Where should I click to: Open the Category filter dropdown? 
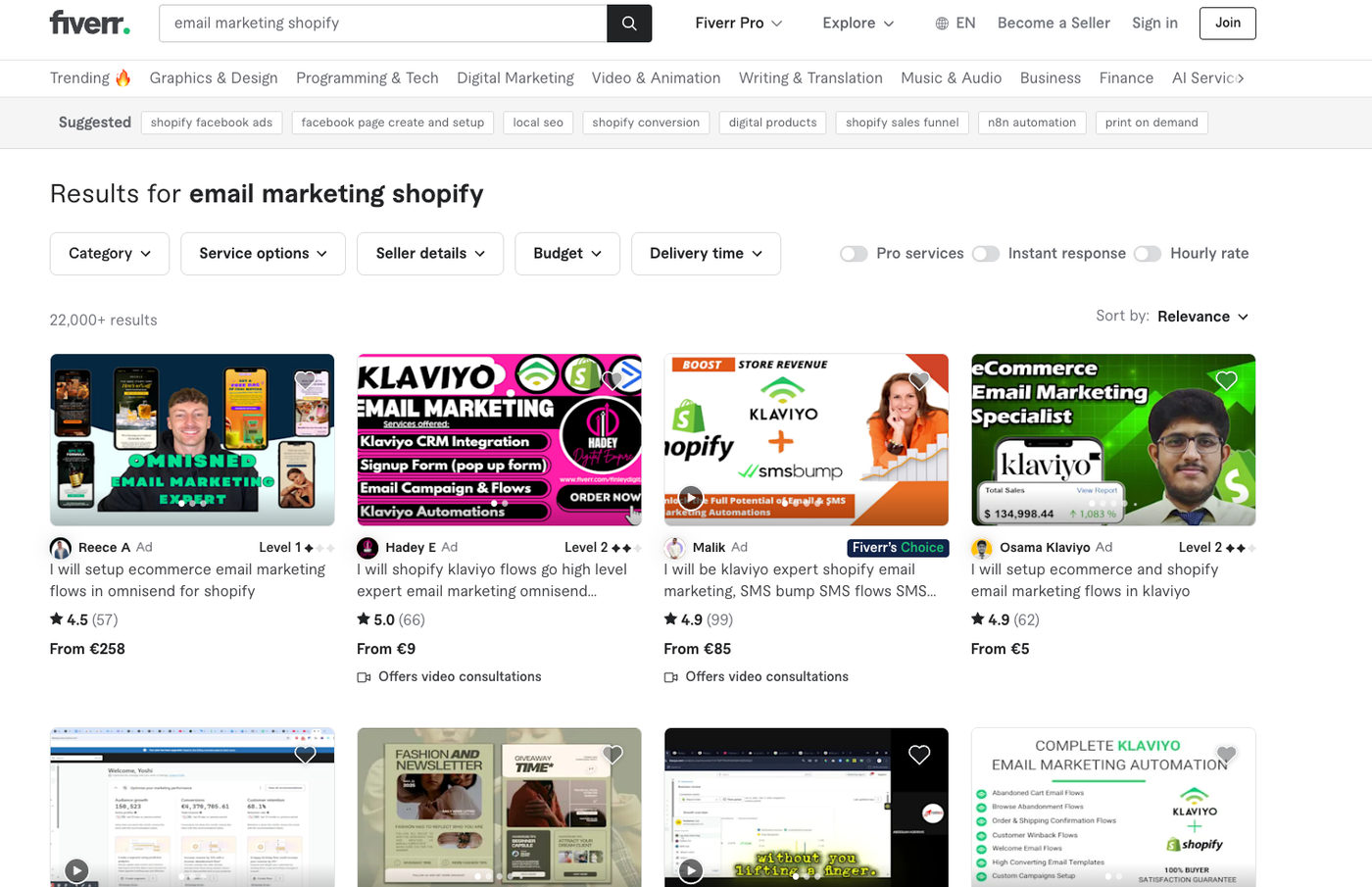(110, 254)
